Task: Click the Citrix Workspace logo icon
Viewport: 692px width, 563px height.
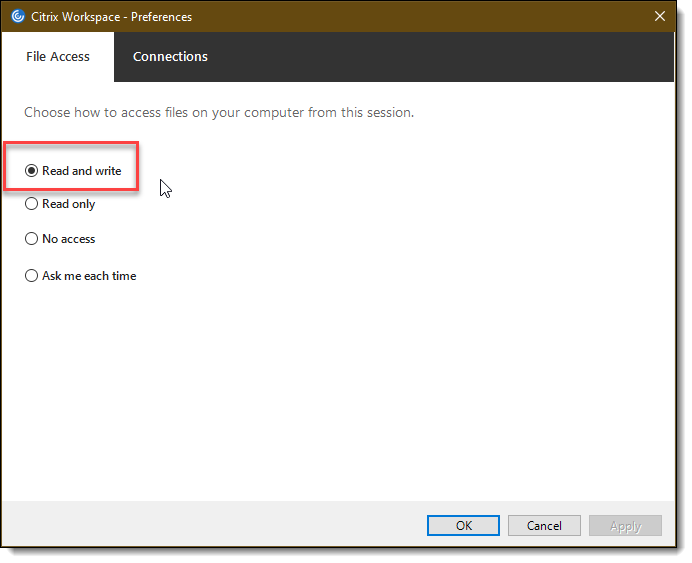Action: point(18,16)
